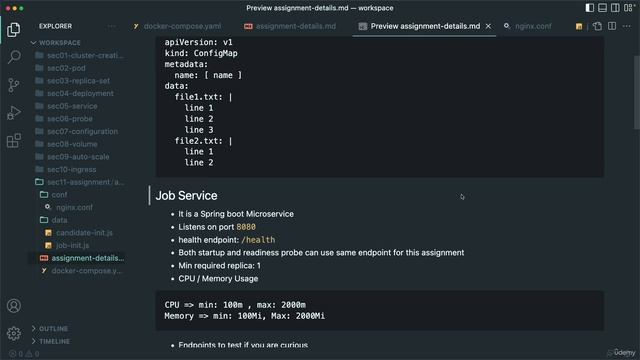
Task: Switch to nginx.conf tab
Action: [x=528, y=26]
